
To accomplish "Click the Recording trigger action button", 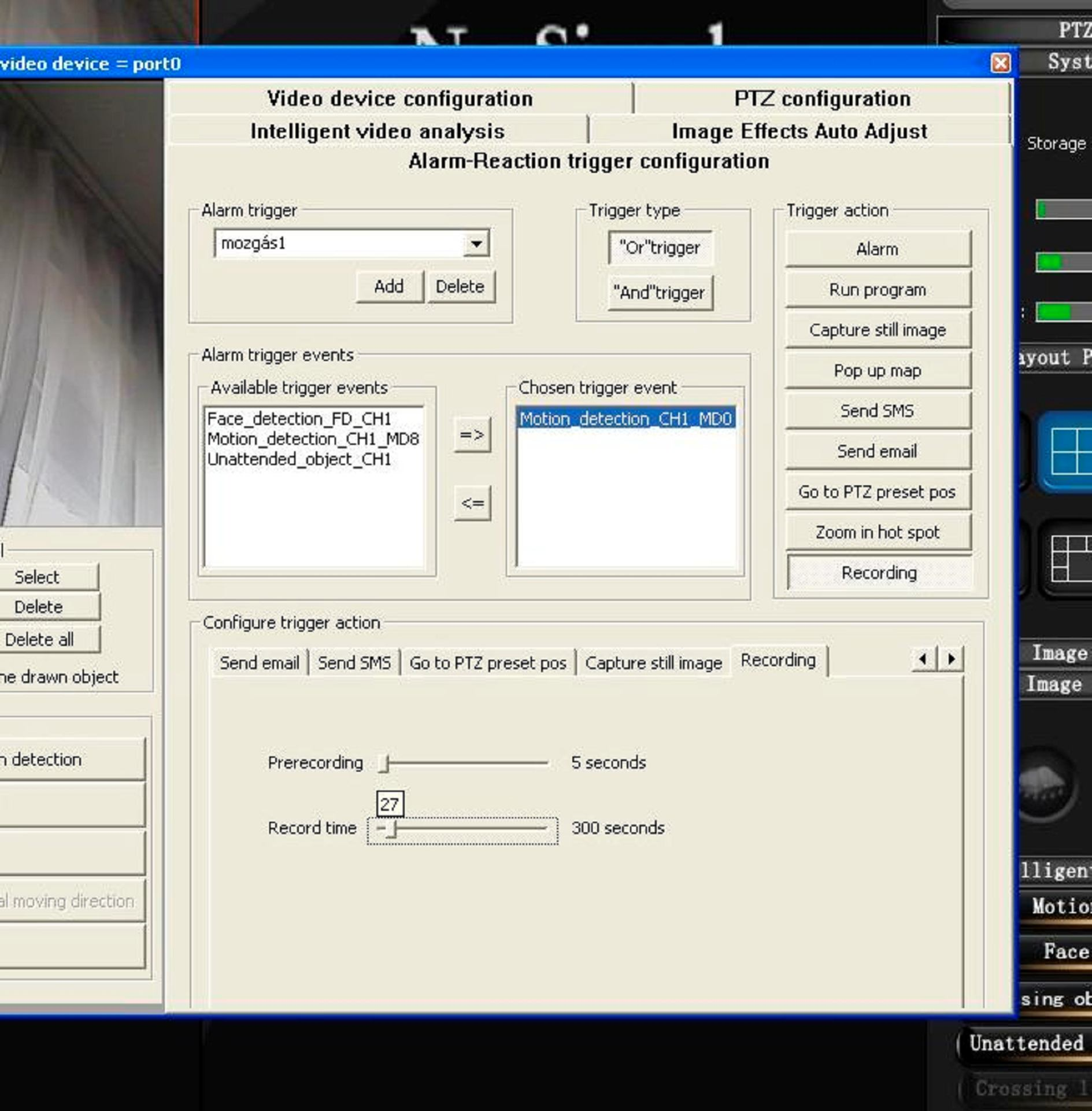I will 879,573.
